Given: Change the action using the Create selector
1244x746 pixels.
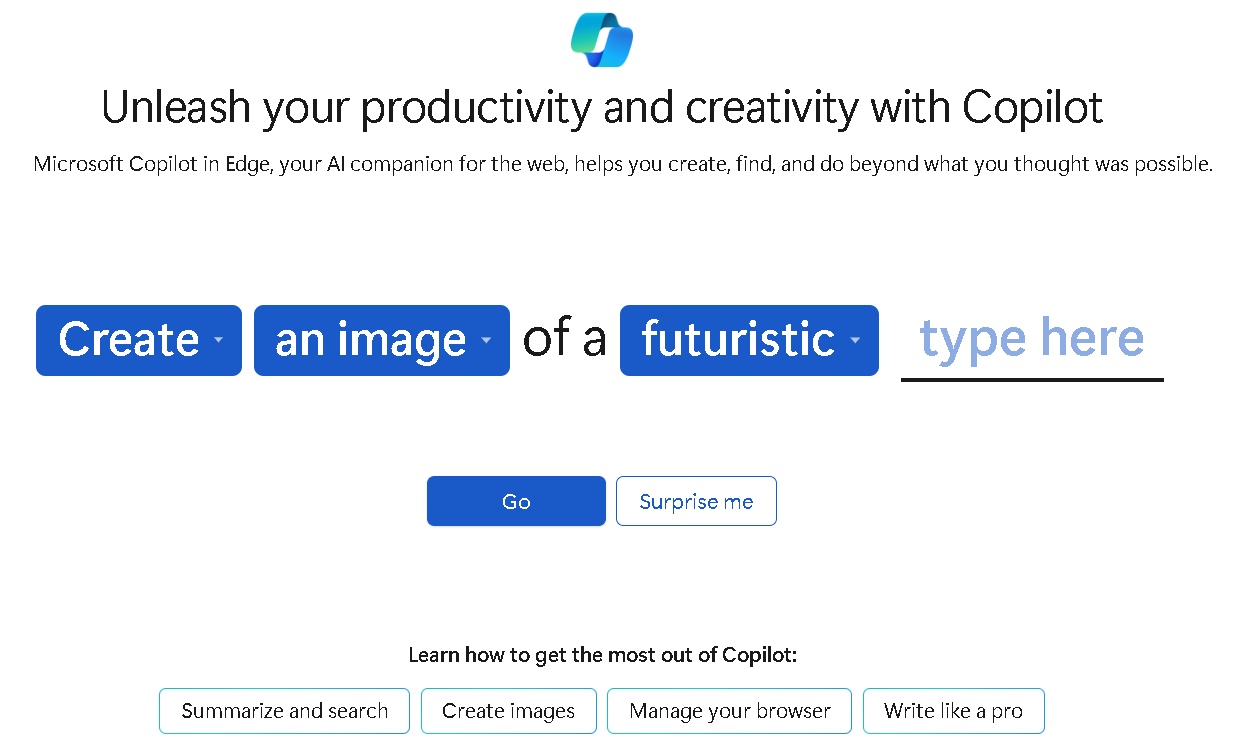Looking at the screenshot, I should pos(138,340).
